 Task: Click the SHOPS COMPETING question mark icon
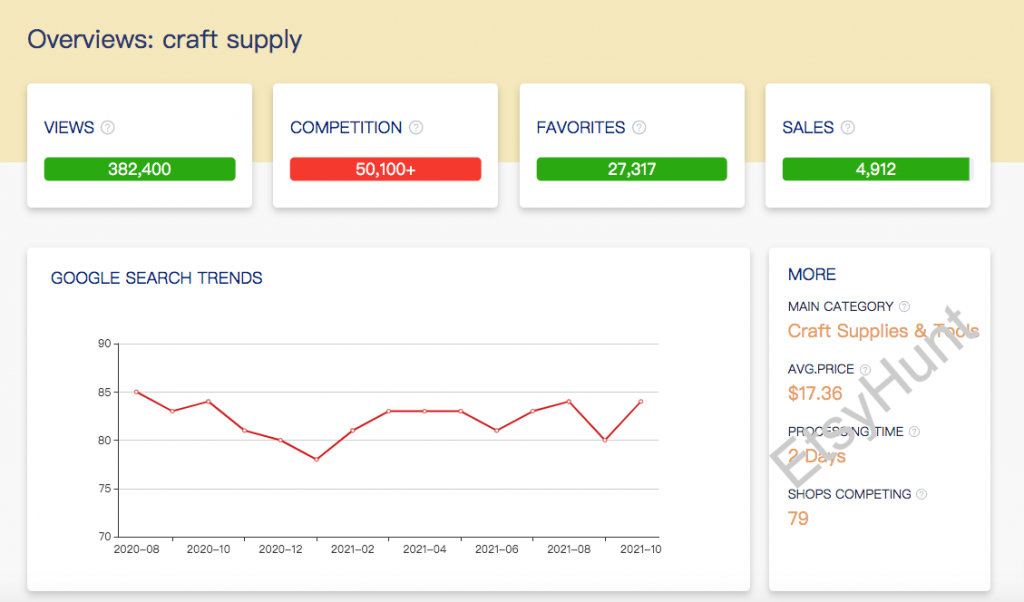pyautogui.click(x=921, y=494)
